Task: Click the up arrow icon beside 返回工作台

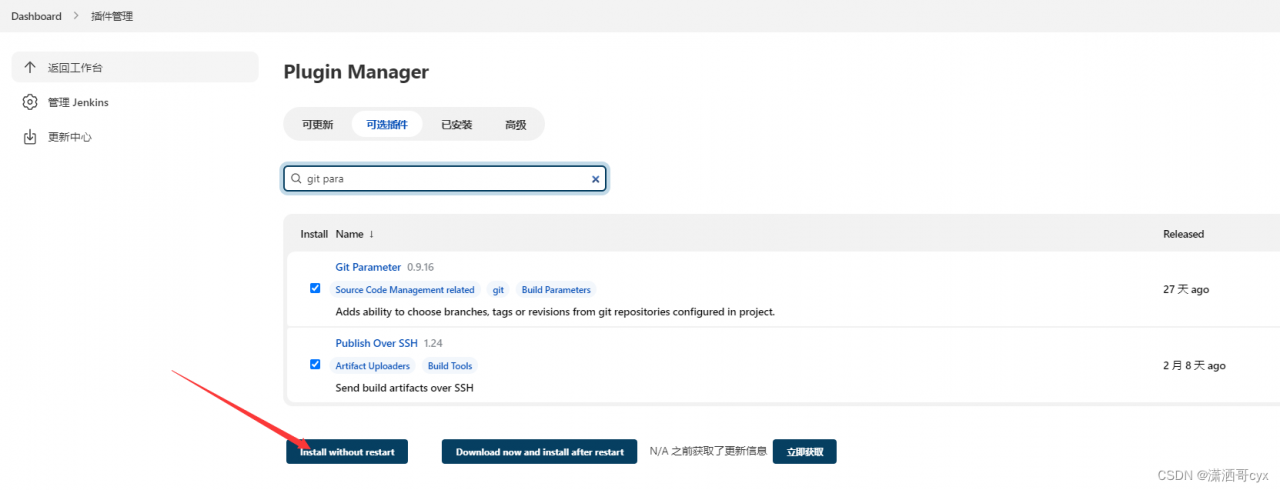Action: pyautogui.click(x=30, y=68)
